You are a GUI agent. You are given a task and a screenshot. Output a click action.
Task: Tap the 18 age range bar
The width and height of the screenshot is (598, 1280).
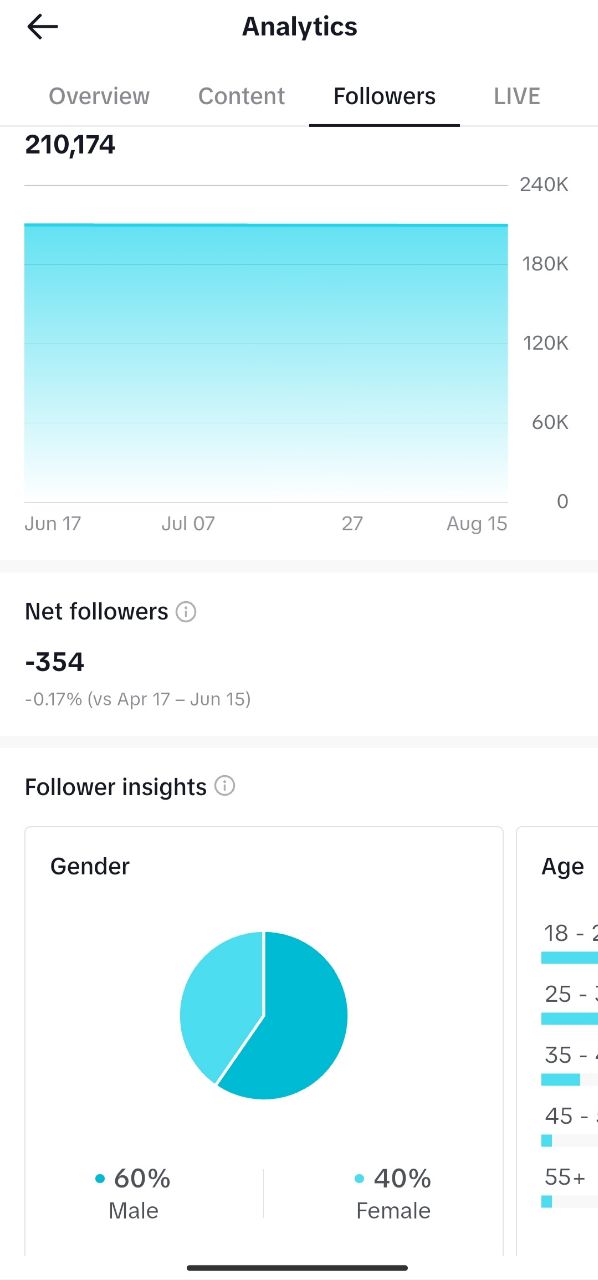coord(569,957)
